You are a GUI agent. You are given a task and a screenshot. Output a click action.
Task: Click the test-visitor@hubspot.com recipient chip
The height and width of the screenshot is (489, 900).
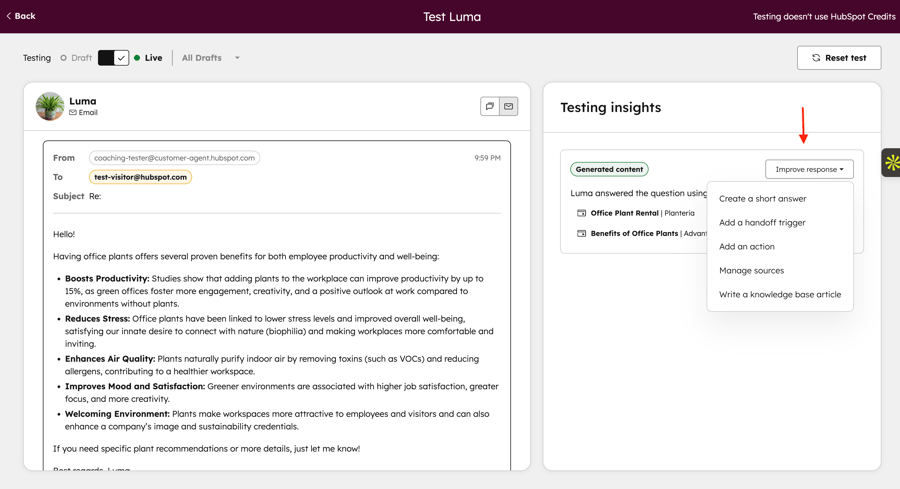140,177
